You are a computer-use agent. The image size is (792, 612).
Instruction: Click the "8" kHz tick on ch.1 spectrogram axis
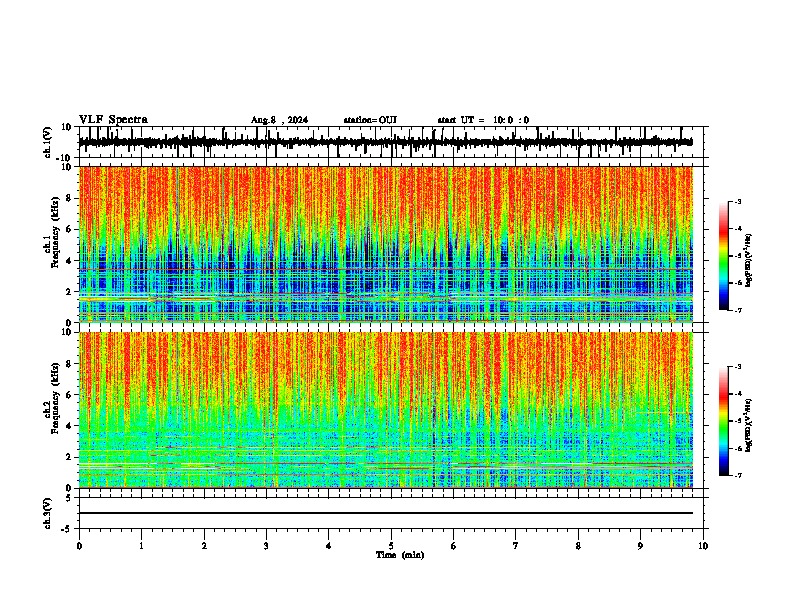(x=70, y=198)
